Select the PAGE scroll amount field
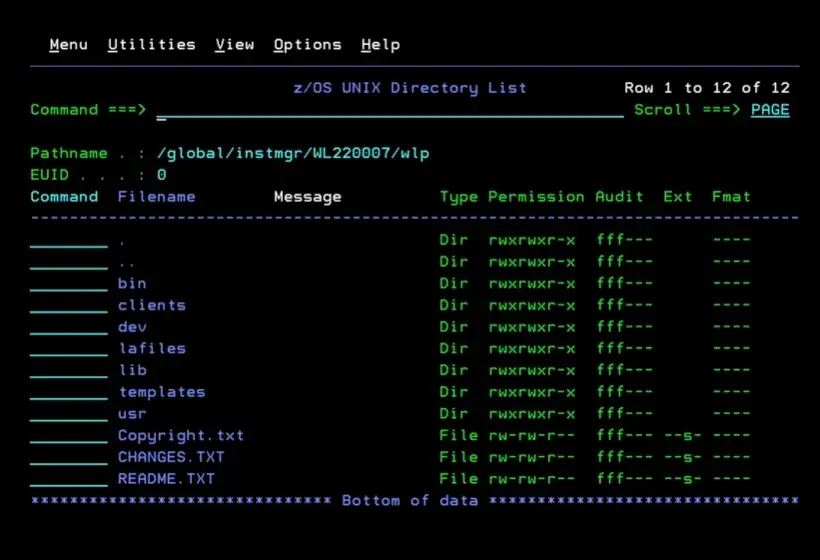The height and width of the screenshot is (560, 820). (x=770, y=110)
